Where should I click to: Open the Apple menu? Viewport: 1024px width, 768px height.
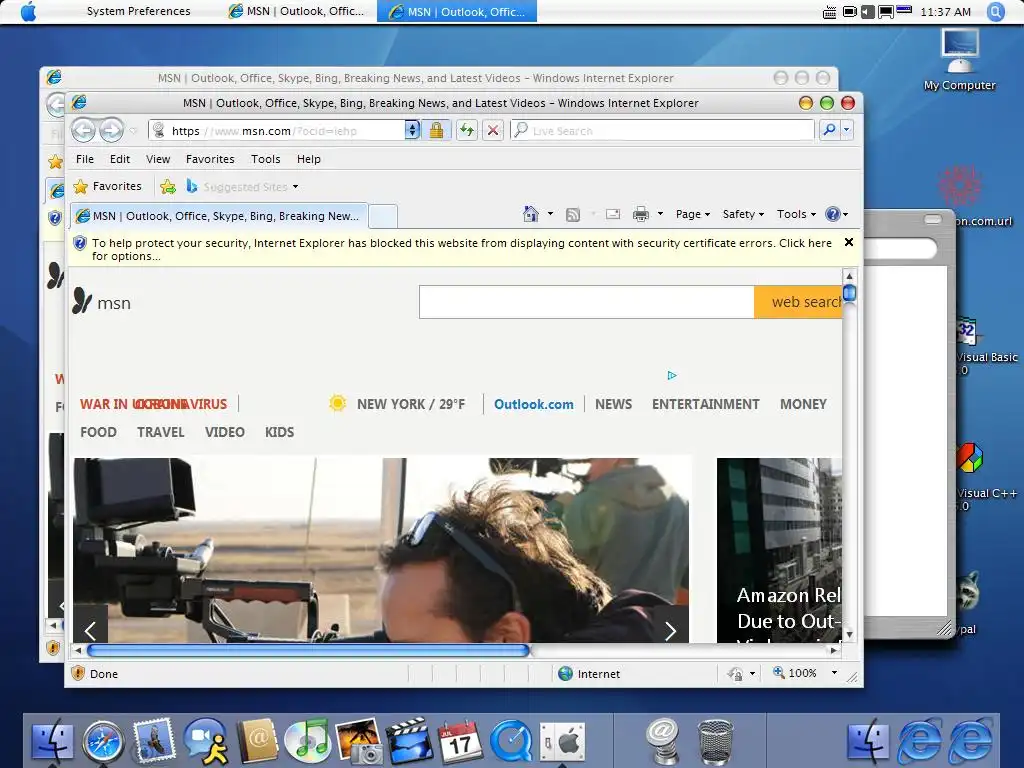tap(28, 11)
